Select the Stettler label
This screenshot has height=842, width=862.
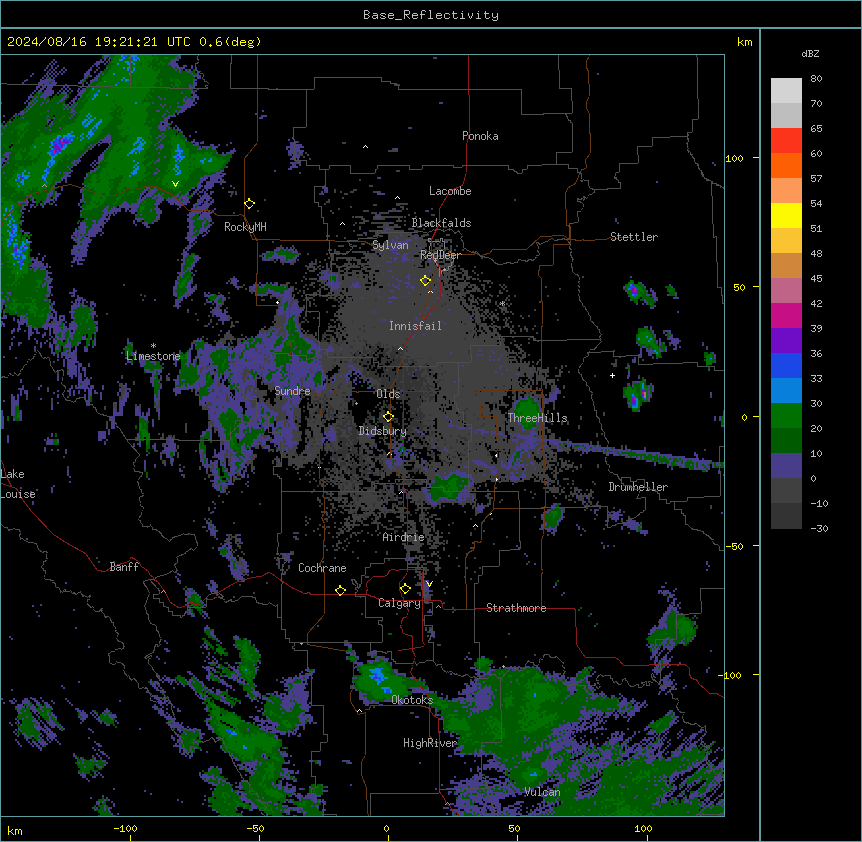(x=634, y=237)
